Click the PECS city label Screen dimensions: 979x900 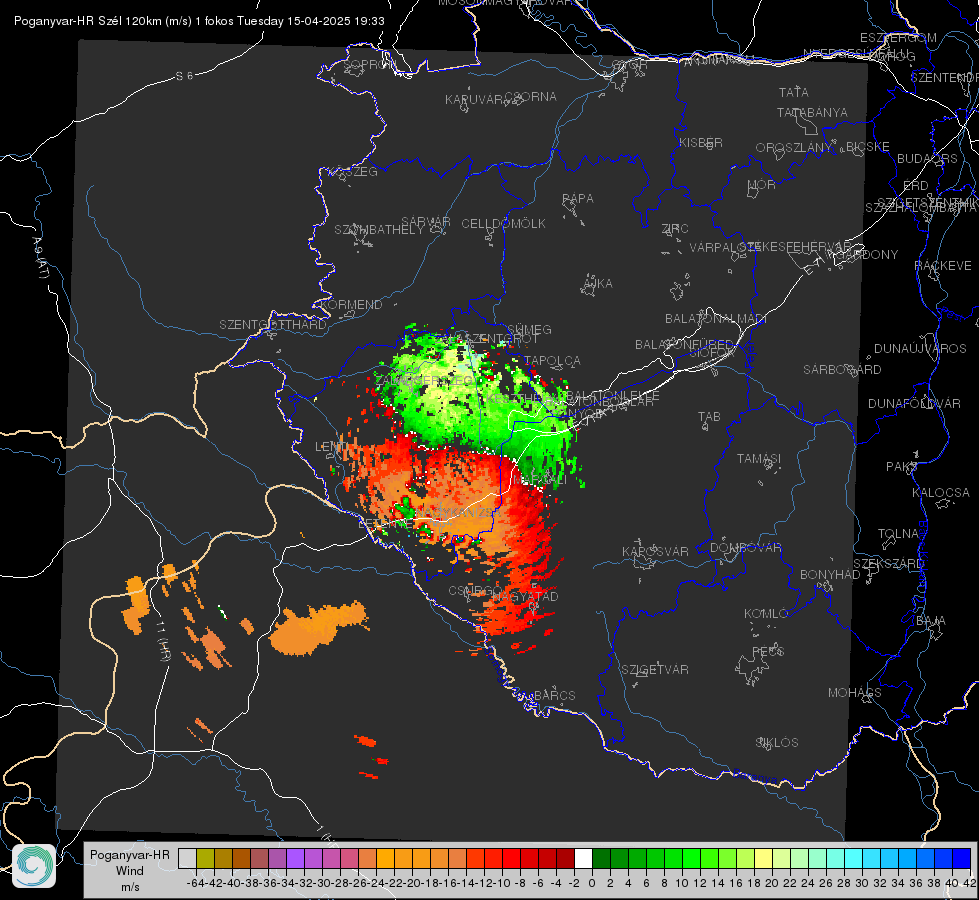pos(768,651)
